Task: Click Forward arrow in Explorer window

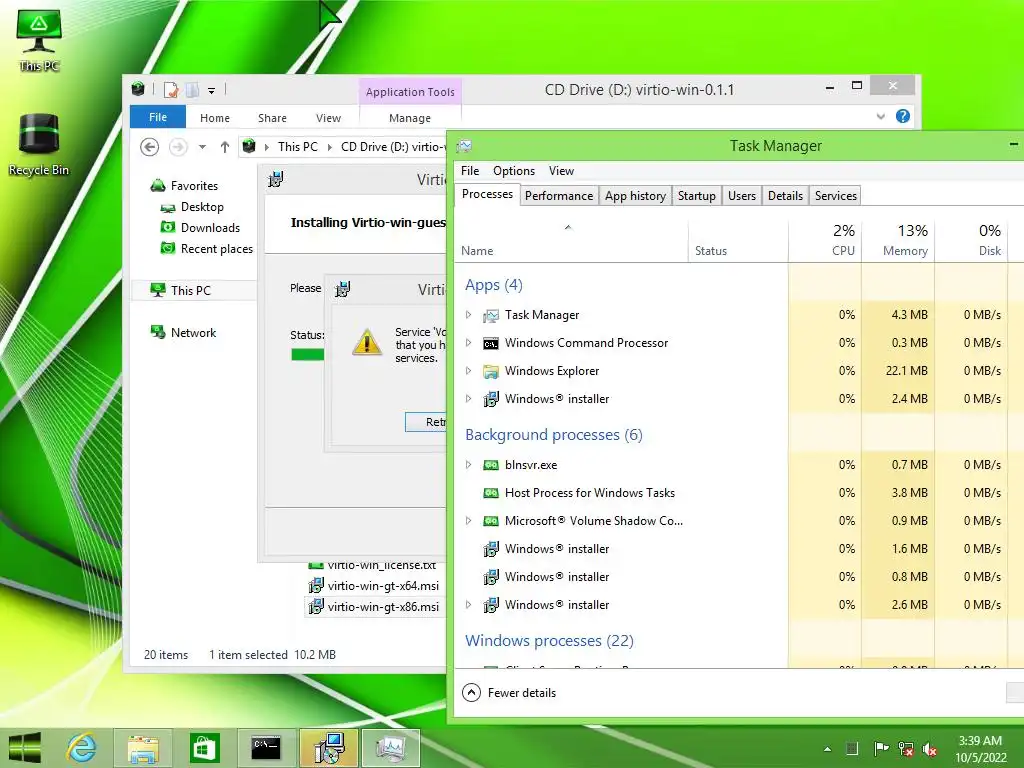Action: tap(178, 147)
